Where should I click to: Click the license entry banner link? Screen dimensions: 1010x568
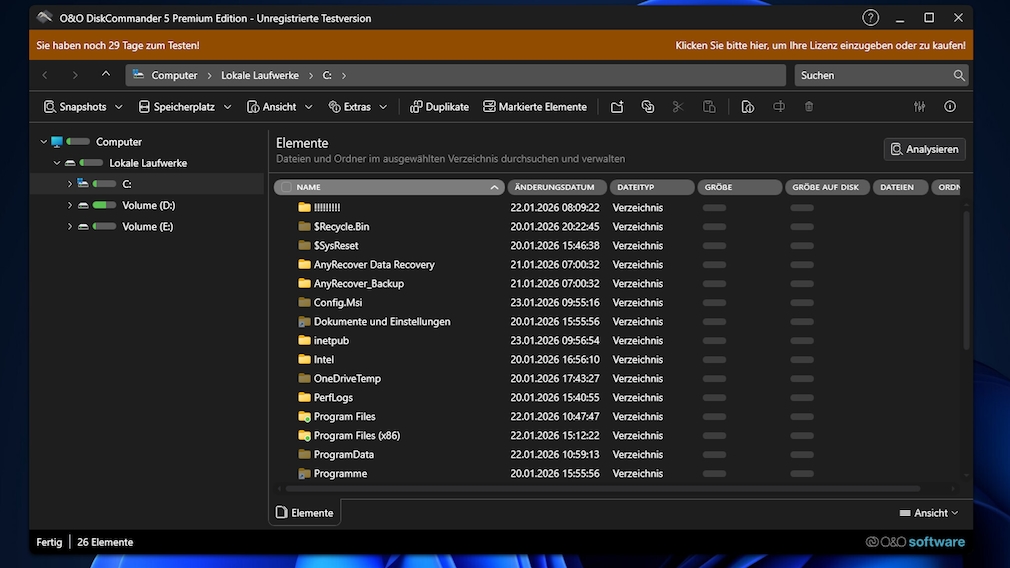pos(820,45)
